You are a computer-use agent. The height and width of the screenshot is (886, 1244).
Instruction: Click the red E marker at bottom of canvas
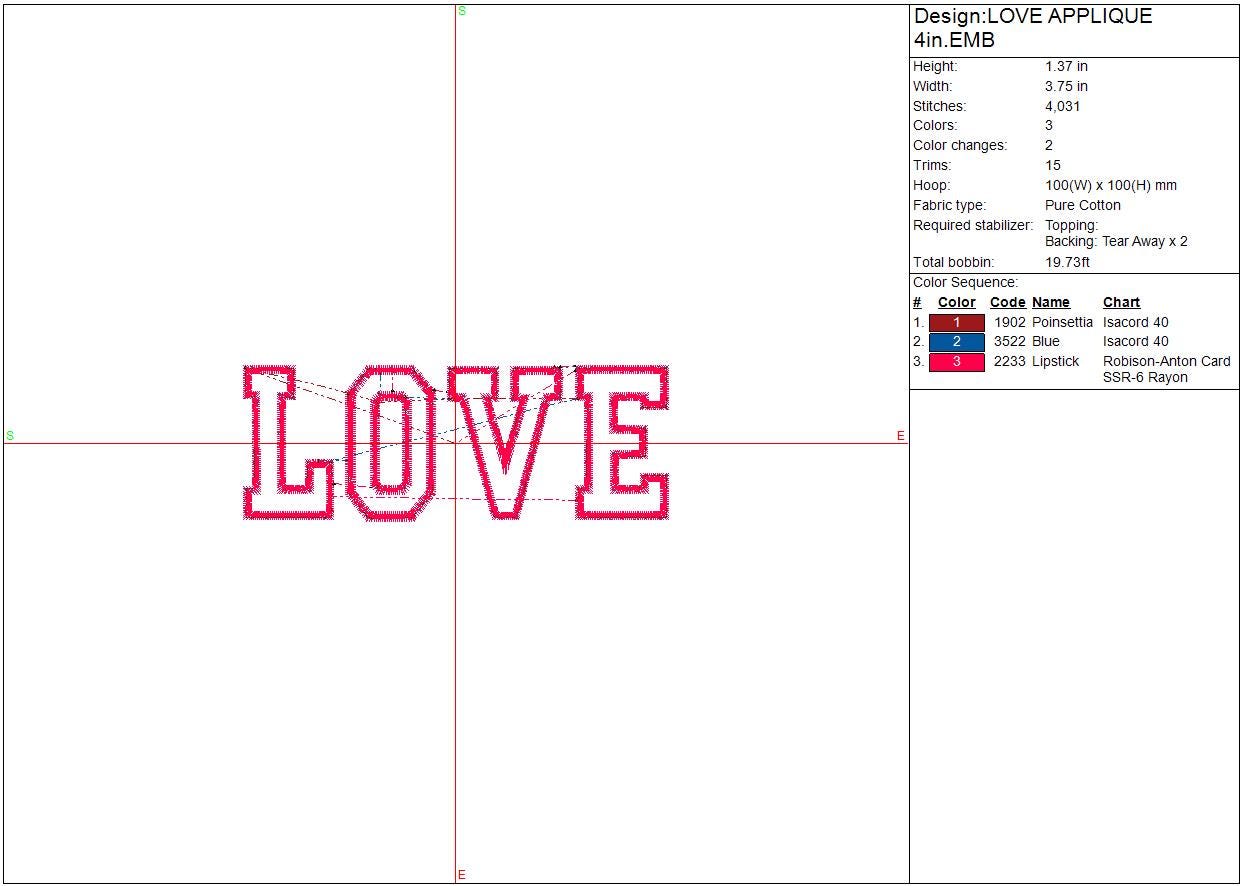(462, 876)
